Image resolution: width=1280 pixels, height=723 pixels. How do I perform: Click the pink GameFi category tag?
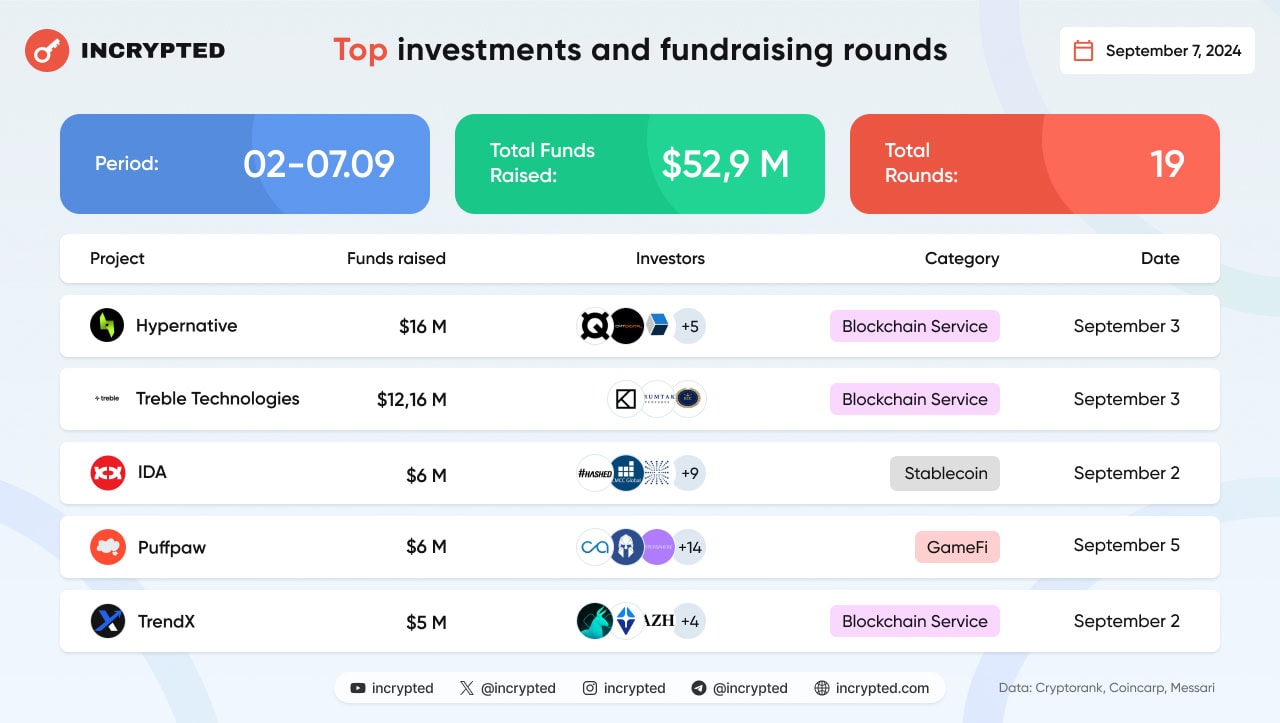[957, 547]
